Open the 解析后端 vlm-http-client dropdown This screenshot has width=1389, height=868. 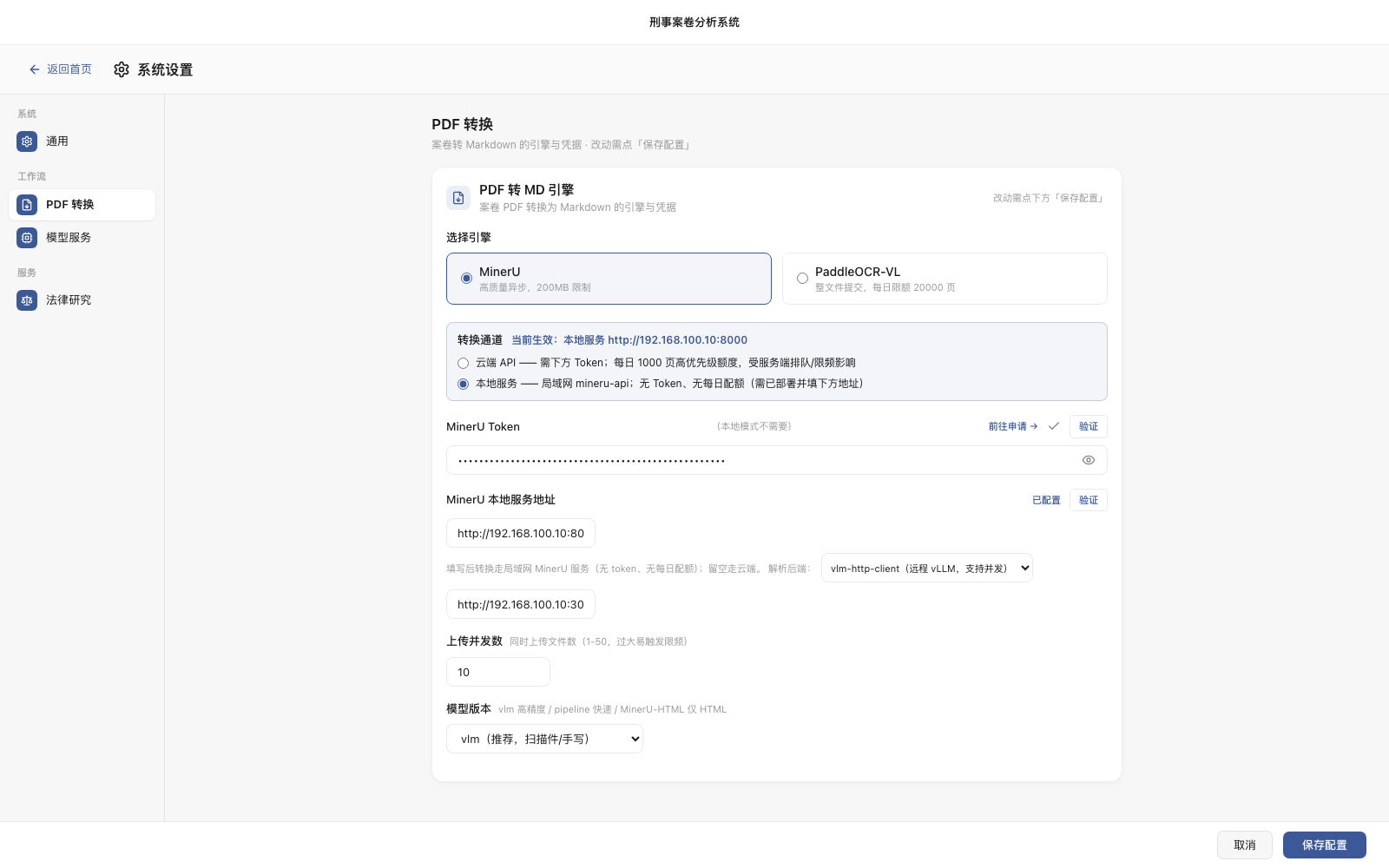(x=927, y=568)
